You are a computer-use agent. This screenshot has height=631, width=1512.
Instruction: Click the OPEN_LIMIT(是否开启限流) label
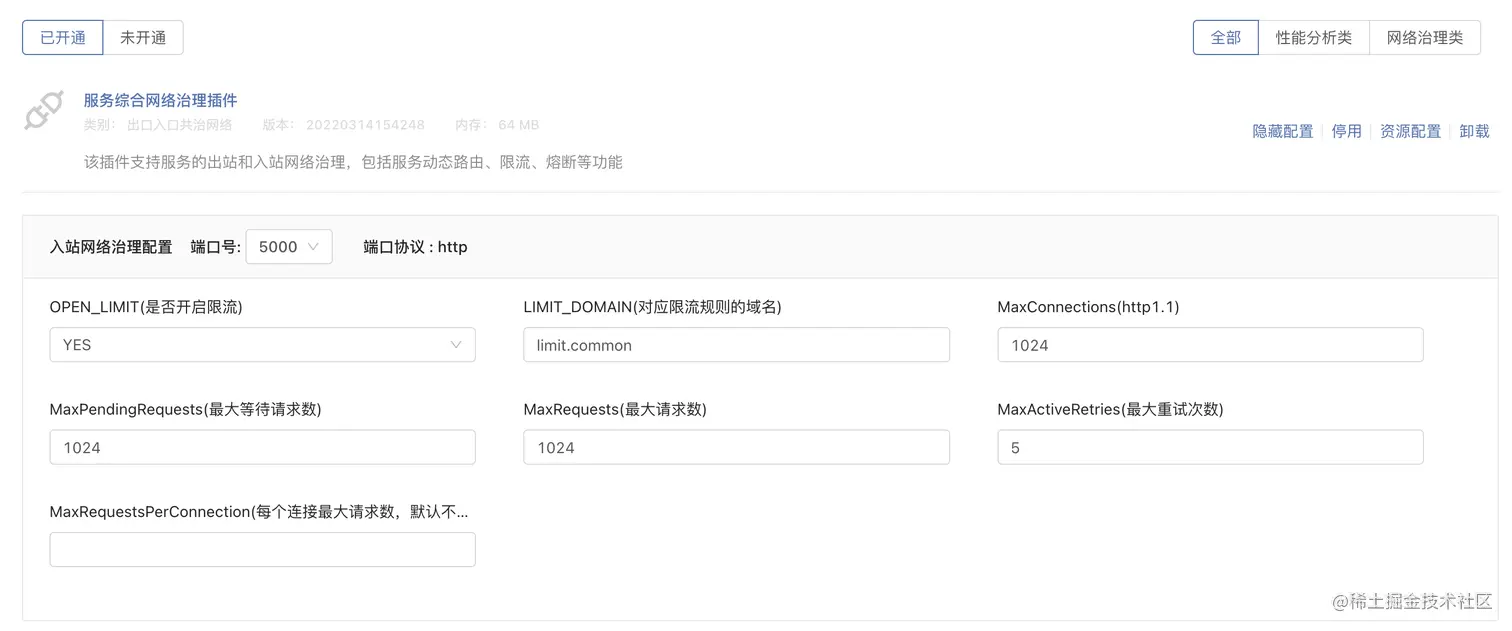[146, 307]
